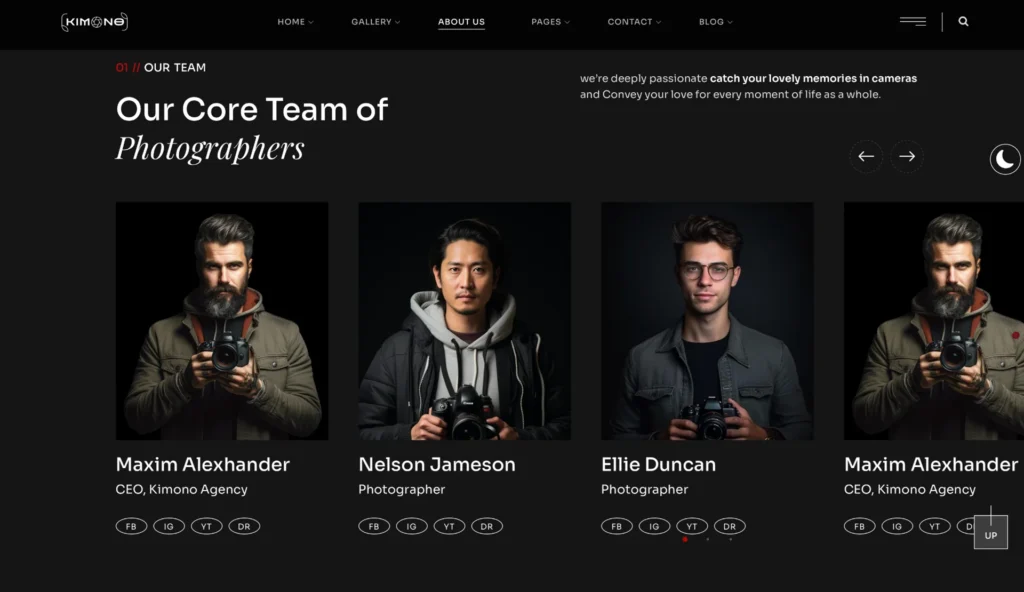
Task: Open the search magnifier icon
Action: click(x=963, y=21)
